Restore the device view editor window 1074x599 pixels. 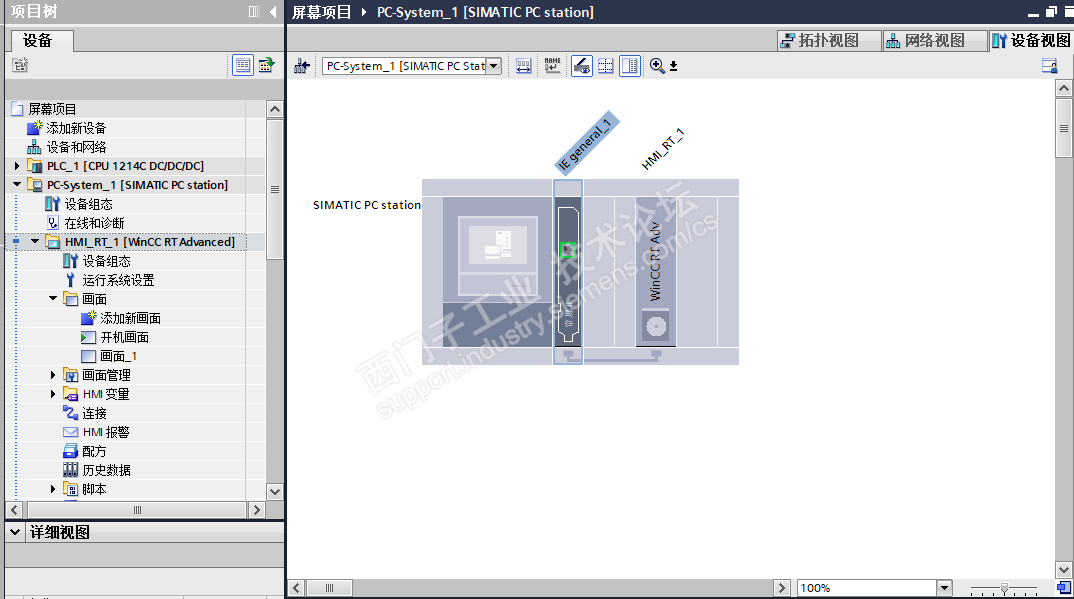(1051, 12)
